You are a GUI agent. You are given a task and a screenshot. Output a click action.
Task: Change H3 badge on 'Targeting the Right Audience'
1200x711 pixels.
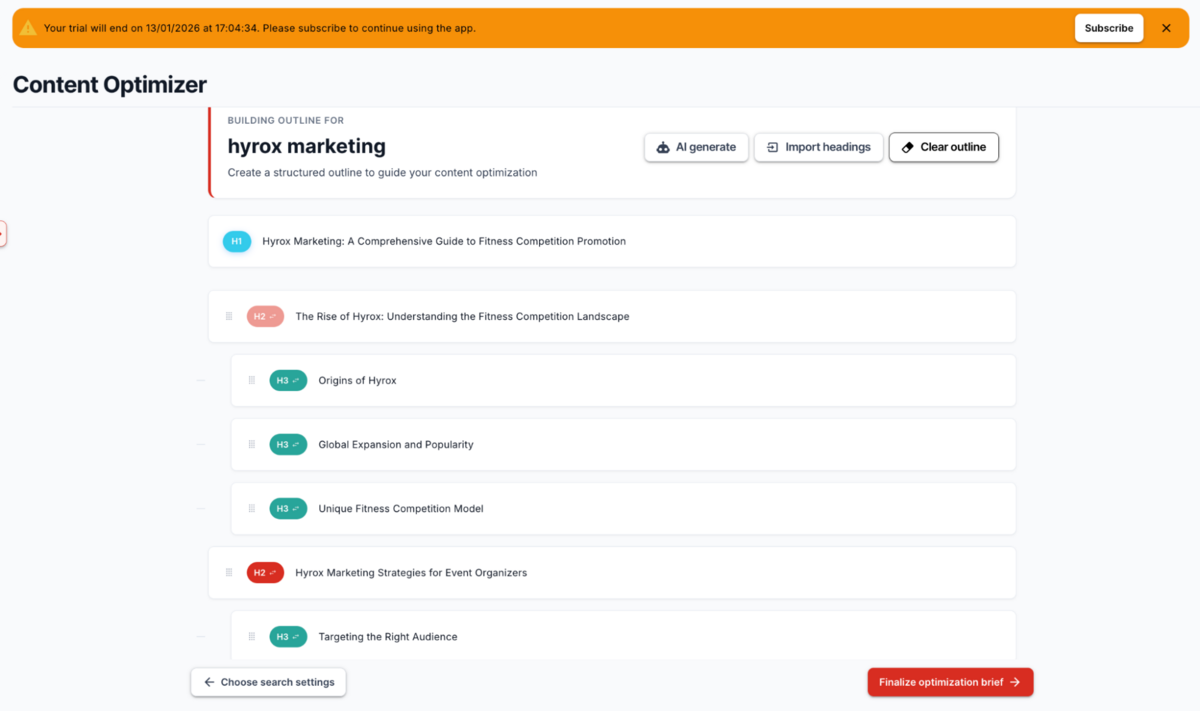[288, 637]
